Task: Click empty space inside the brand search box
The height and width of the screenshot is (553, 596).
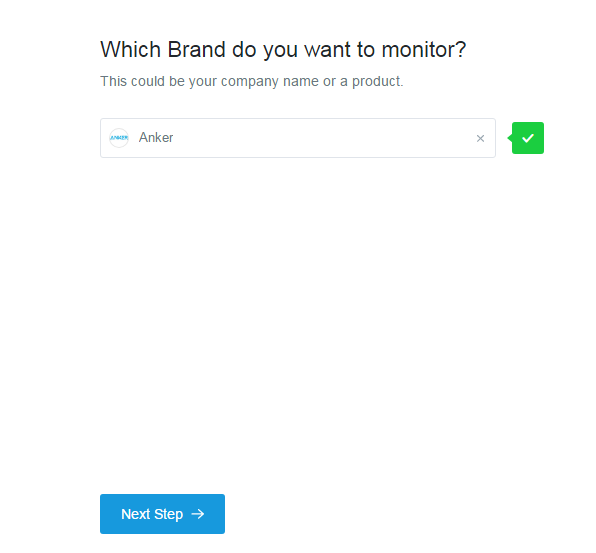Action: click(323, 138)
